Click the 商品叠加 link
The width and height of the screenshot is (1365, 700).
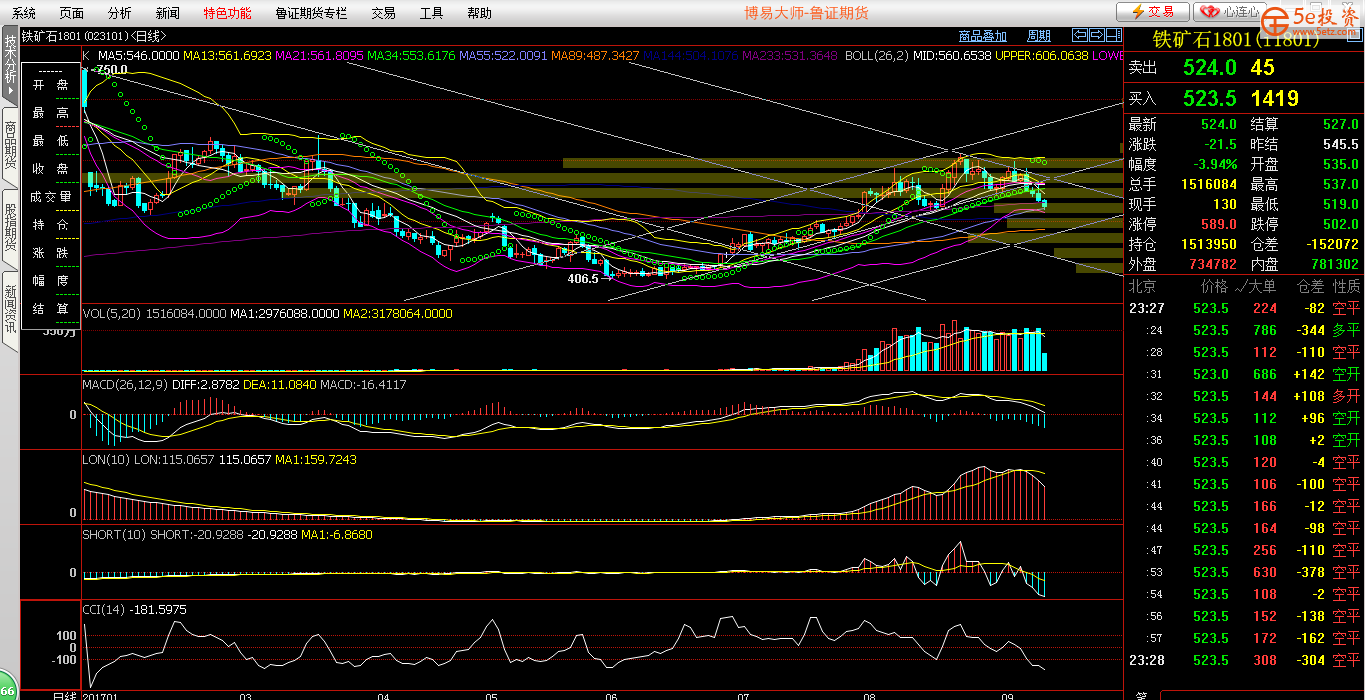(983, 37)
